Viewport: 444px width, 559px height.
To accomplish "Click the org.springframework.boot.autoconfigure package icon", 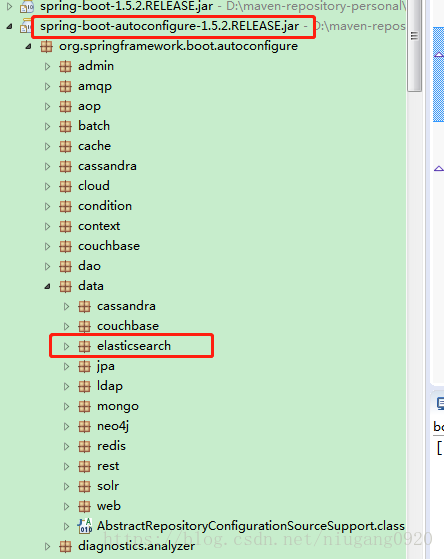I will point(46,46).
